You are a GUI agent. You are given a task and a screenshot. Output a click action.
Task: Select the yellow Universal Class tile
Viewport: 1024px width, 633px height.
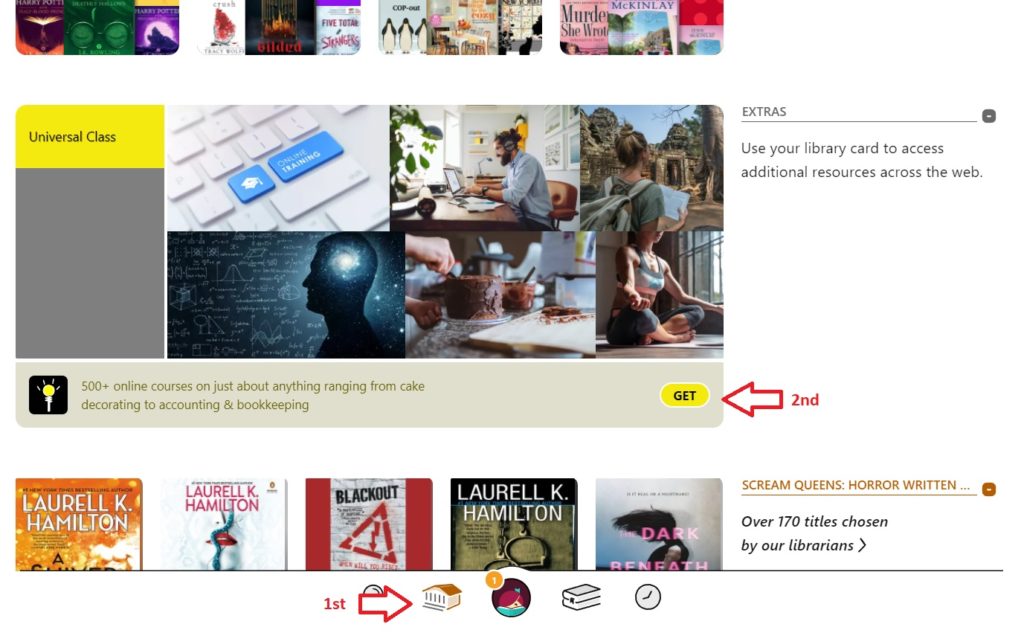click(x=90, y=137)
